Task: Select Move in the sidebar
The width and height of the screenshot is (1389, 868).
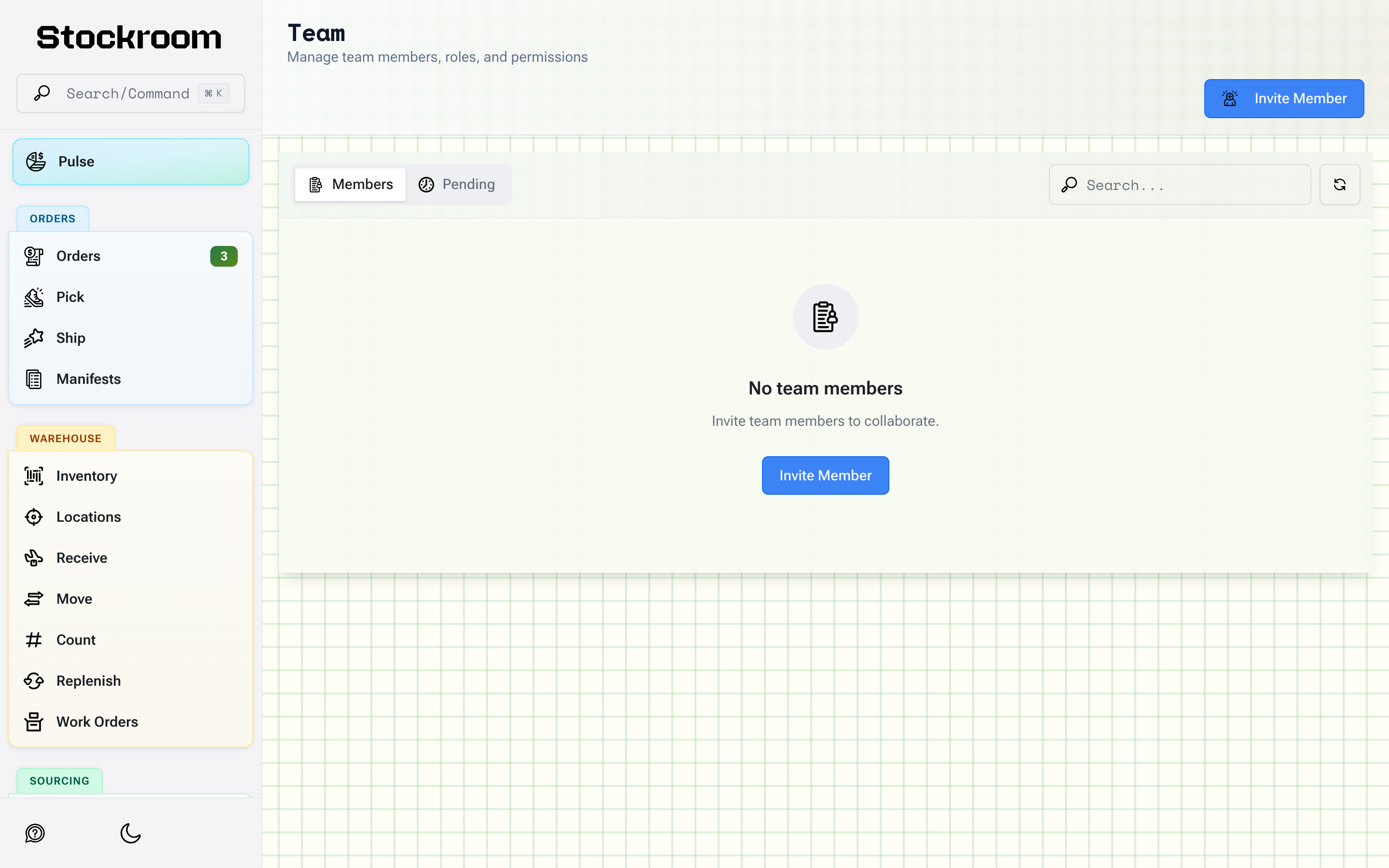Action: click(131, 599)
